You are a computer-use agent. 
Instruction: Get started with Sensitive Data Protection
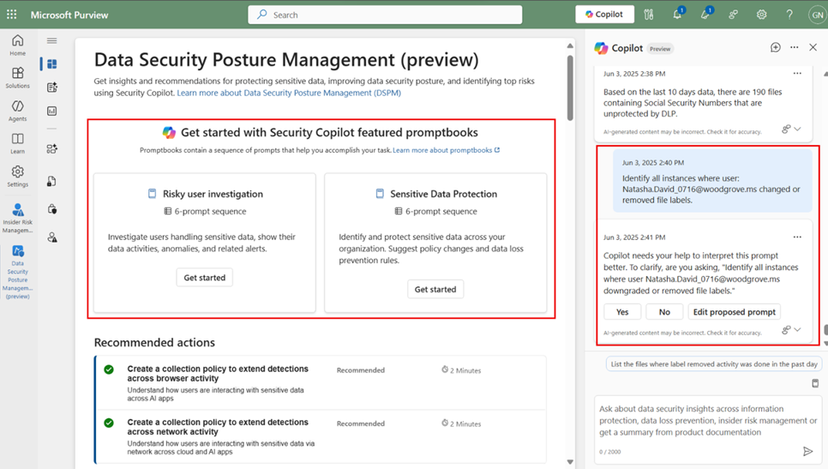click(x=435, y=289)
